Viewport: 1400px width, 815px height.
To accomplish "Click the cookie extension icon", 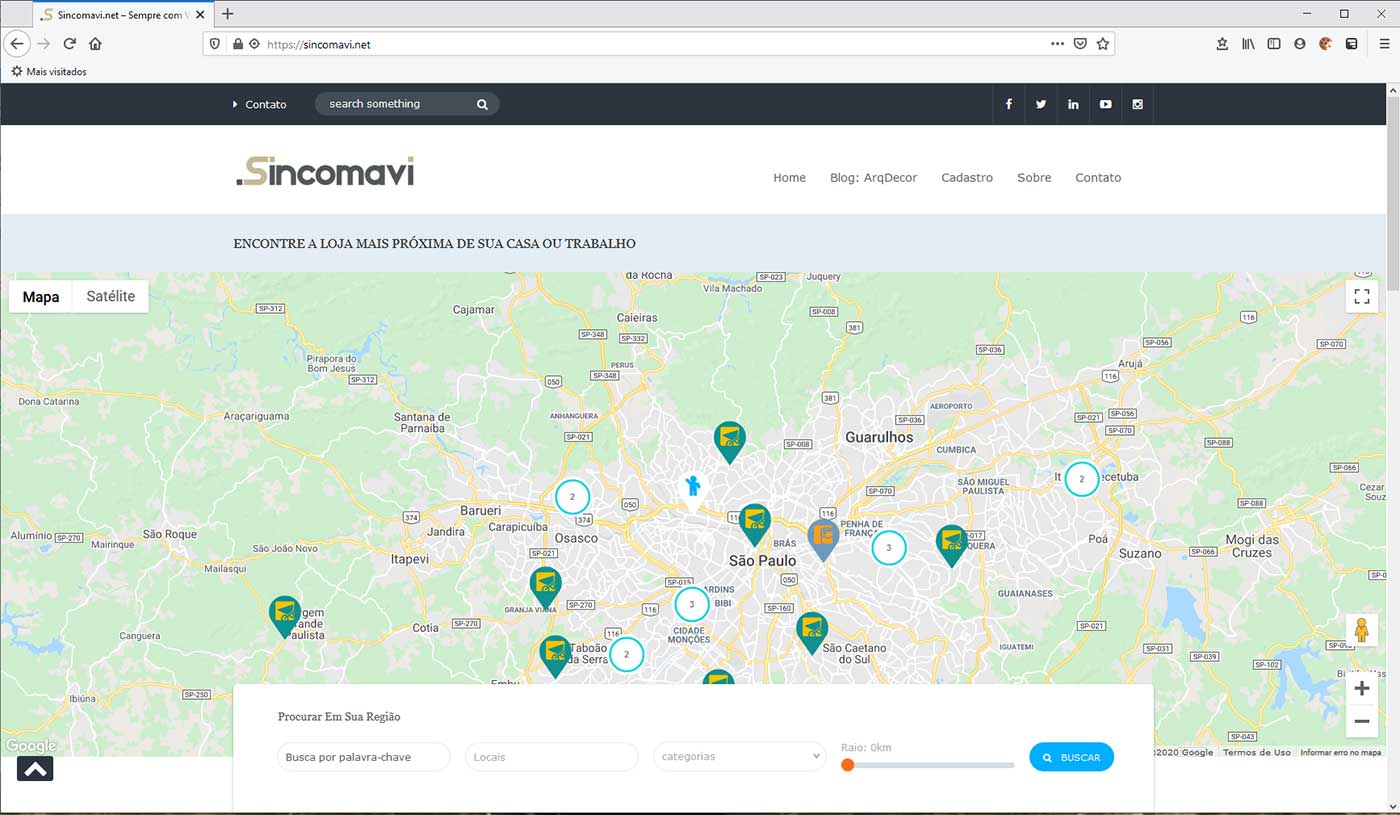I will [x=1326, y=44].
